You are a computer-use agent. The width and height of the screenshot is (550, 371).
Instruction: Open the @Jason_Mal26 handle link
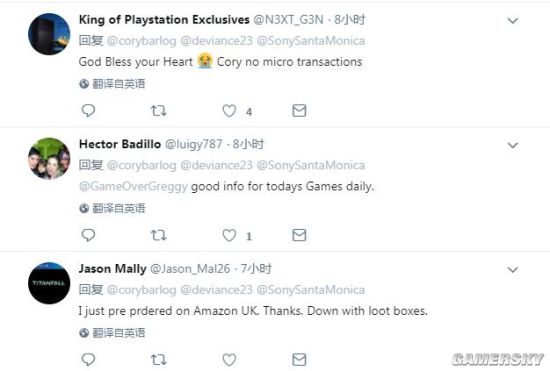tap(190, 269)
